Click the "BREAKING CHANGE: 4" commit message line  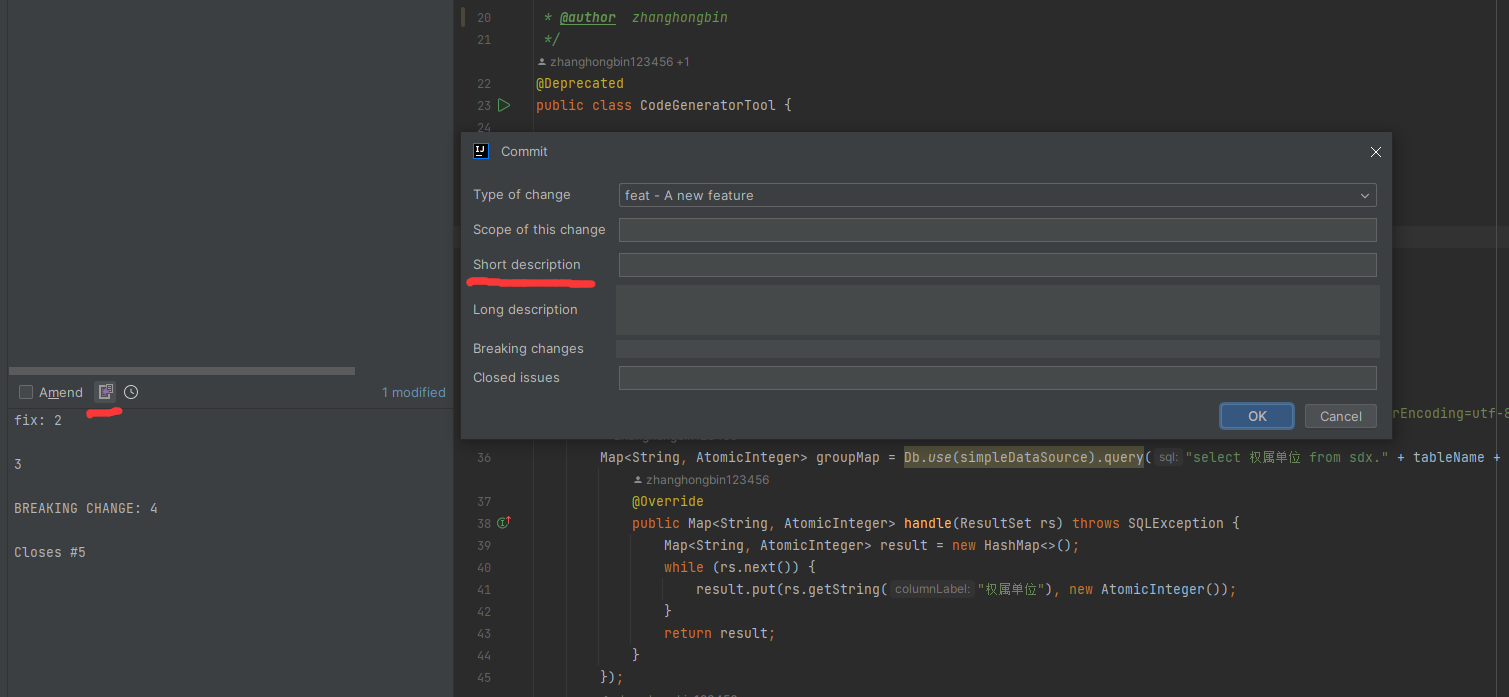pos(86,508)
